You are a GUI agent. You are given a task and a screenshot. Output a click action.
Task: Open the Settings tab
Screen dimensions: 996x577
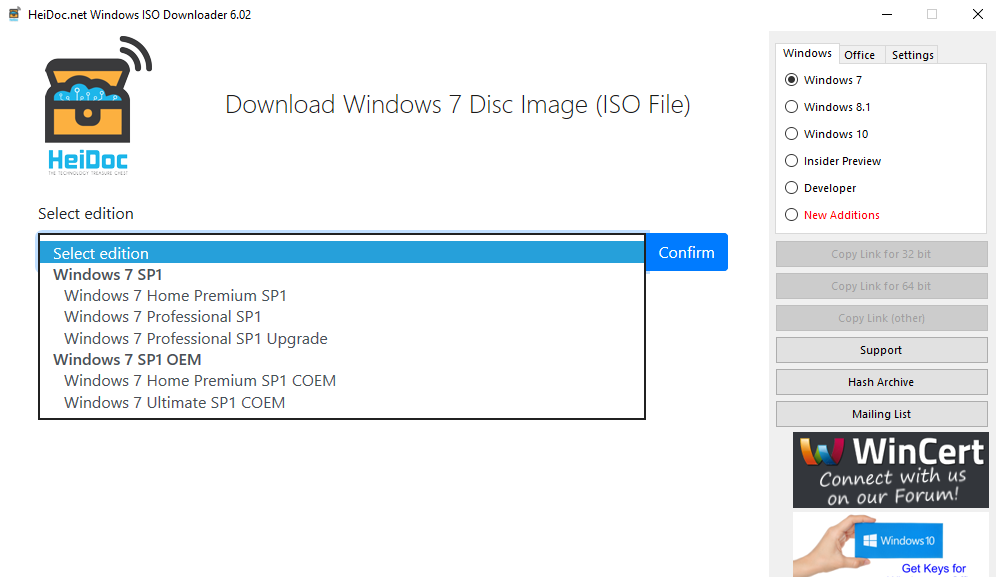tap(912, 55)
